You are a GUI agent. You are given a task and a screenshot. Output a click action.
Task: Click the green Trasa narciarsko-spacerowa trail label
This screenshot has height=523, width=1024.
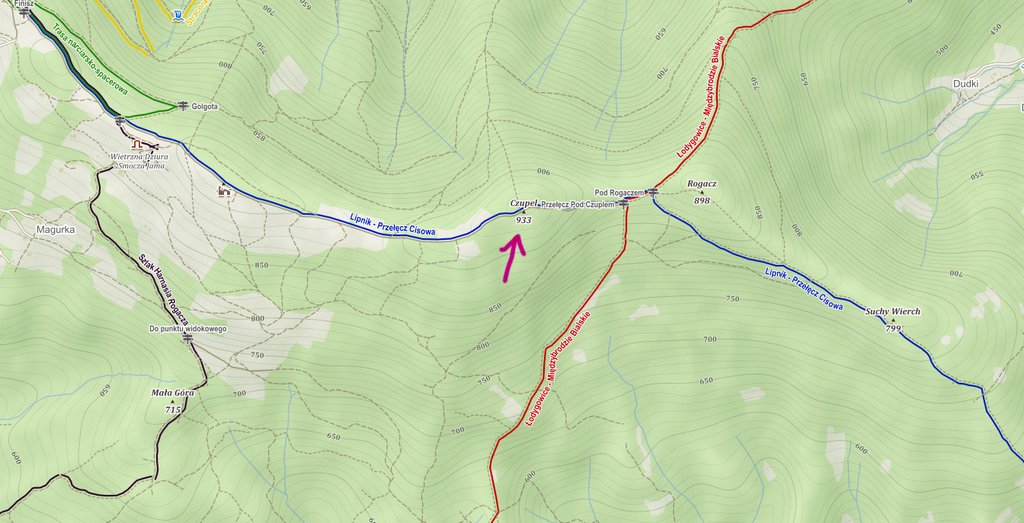(x=90, y=60)
